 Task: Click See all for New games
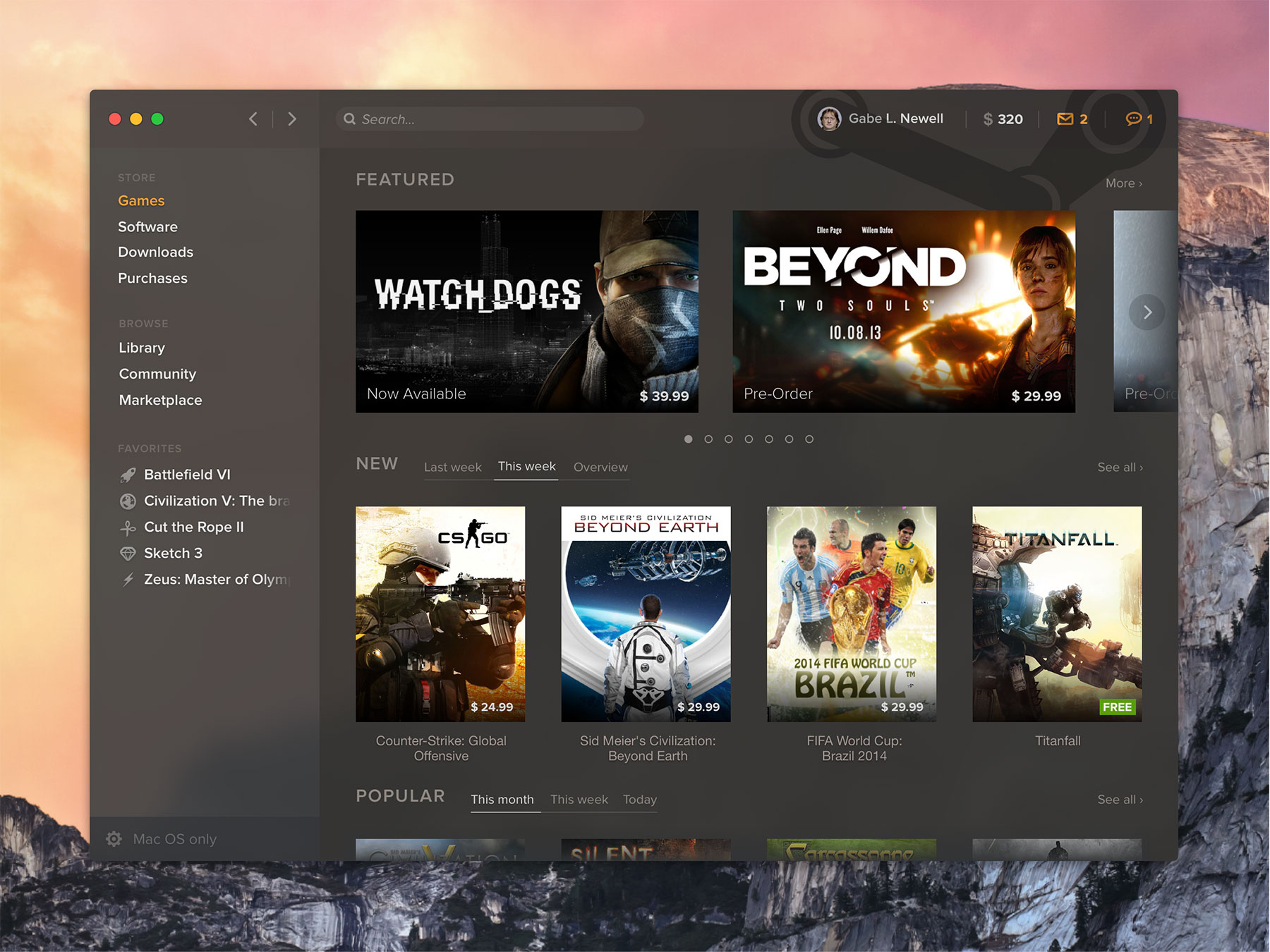tap(1119, 467)
